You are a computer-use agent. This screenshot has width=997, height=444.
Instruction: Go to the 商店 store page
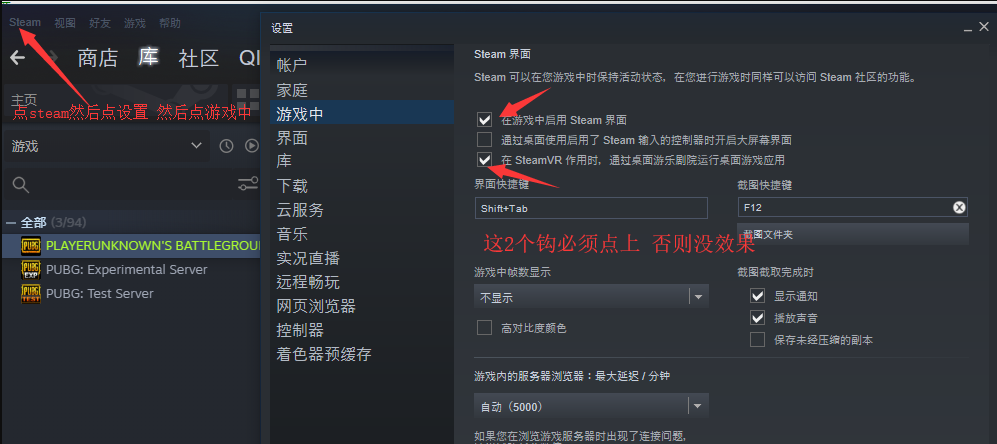coord(97,58)
